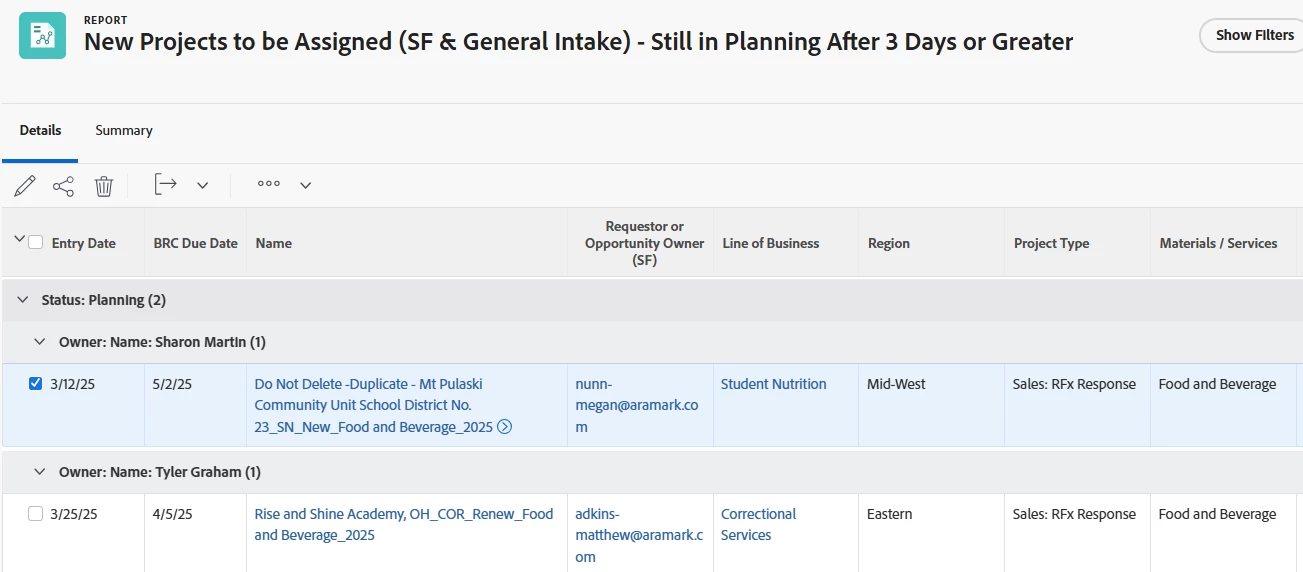1303x572 pixels.
Task: Click the three-dots more icon
Action: (x=269, y=184)
